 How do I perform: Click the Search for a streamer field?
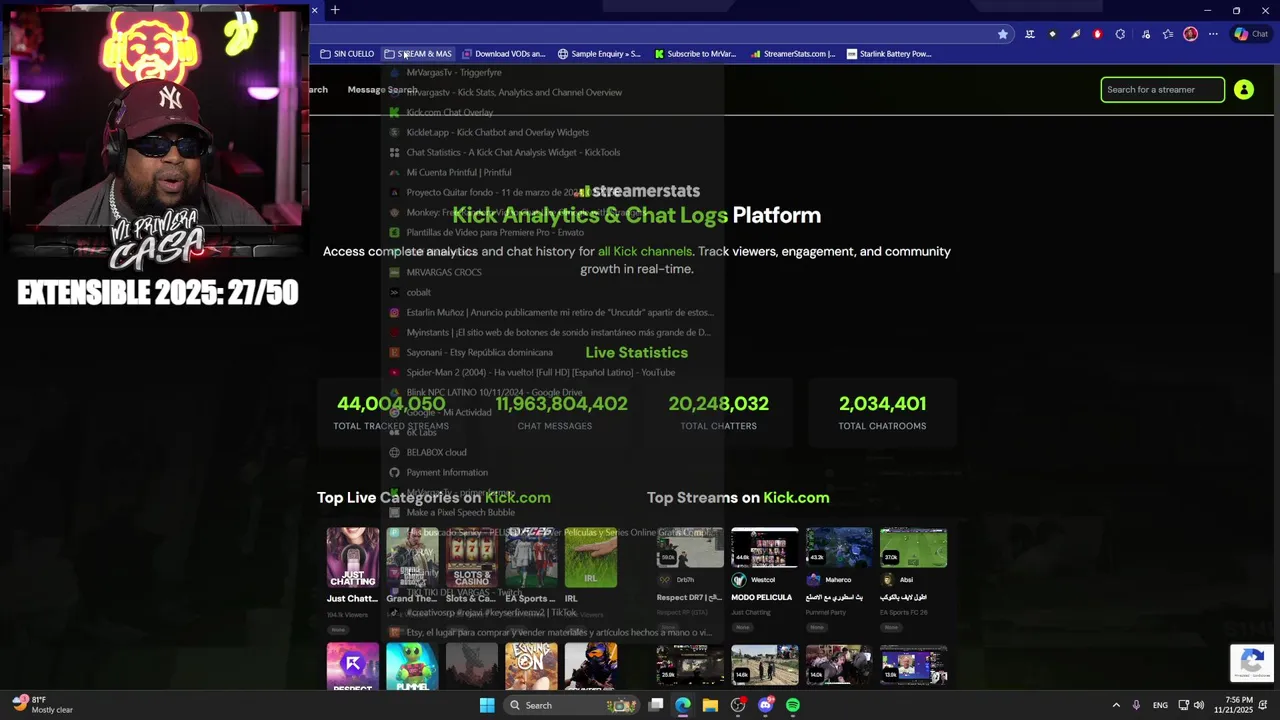pos(1162,90)
